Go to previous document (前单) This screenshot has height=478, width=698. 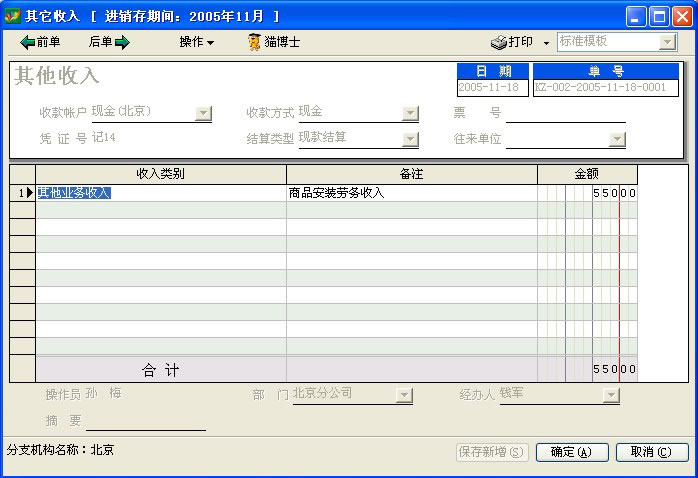[x=41, y=42]
